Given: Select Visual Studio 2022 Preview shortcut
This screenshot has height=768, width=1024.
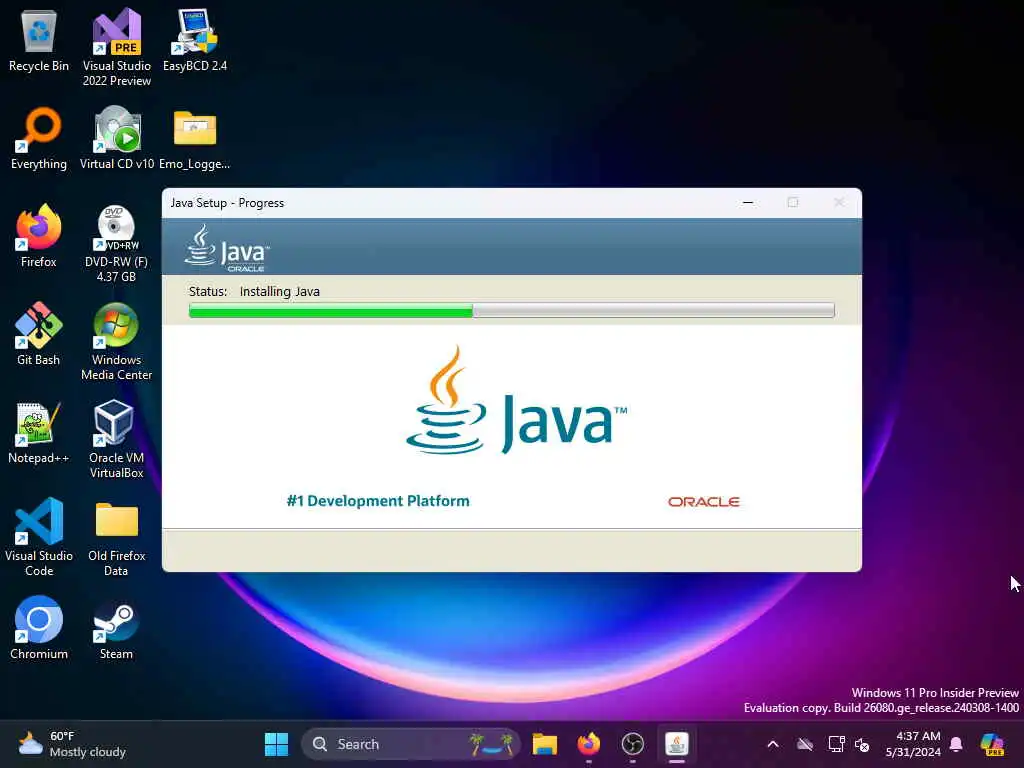Looking at the screenshot, I should click(116, 47).
